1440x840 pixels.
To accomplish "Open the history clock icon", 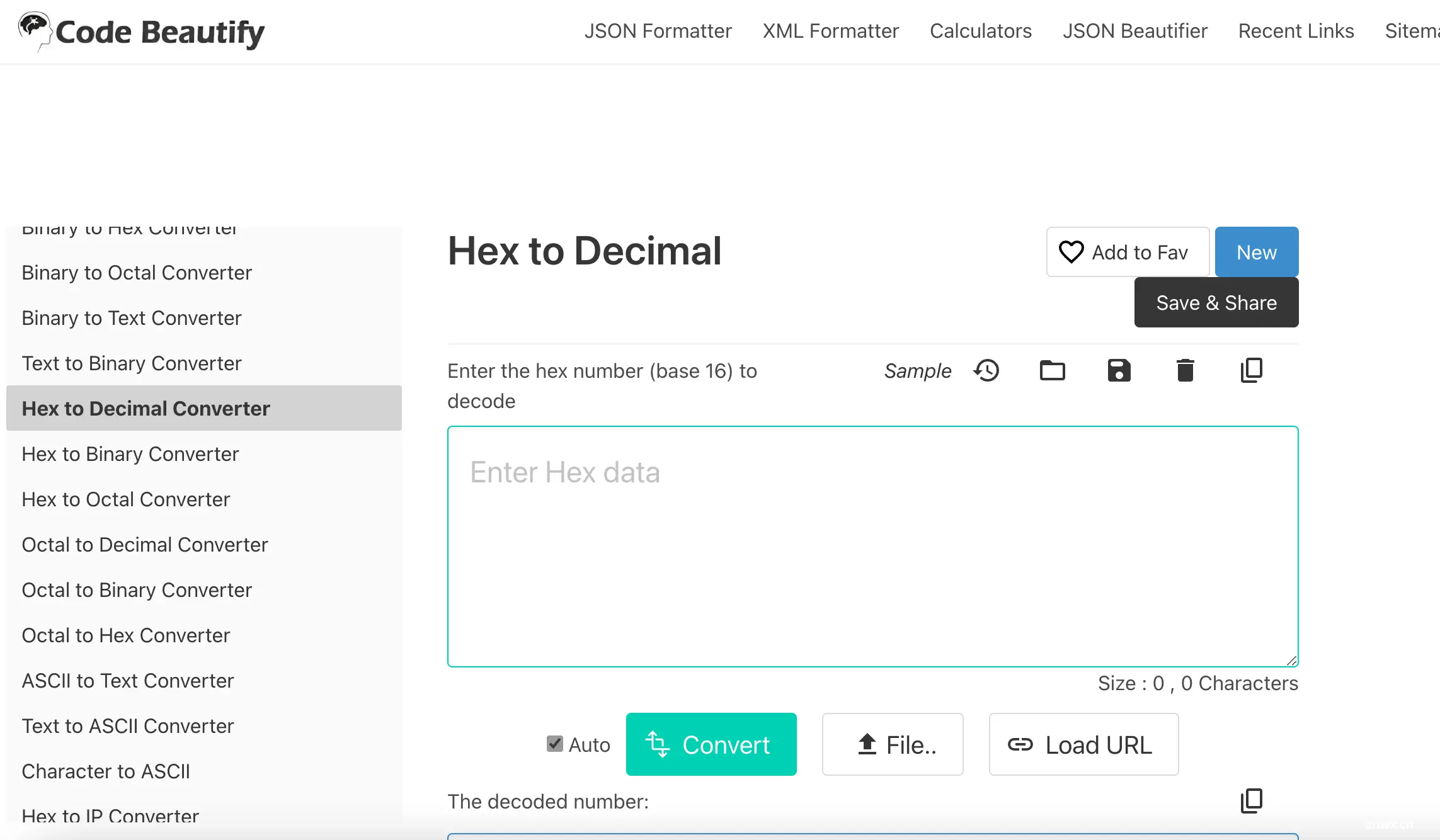I will pos(986,371).
